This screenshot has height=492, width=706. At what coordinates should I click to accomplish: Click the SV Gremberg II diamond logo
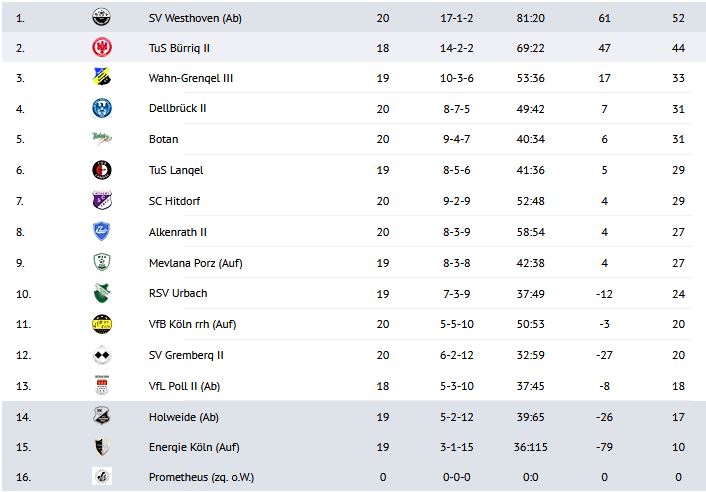pos(101,355)
